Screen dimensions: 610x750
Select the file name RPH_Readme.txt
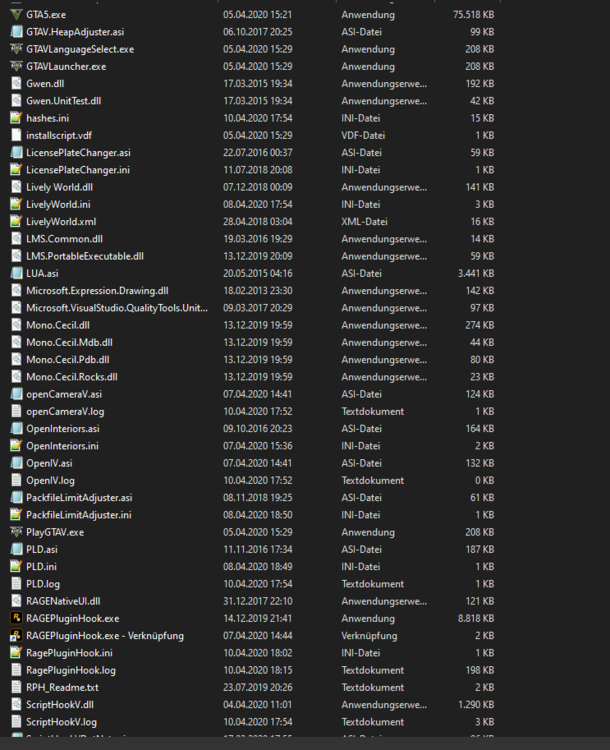(62, 687)
